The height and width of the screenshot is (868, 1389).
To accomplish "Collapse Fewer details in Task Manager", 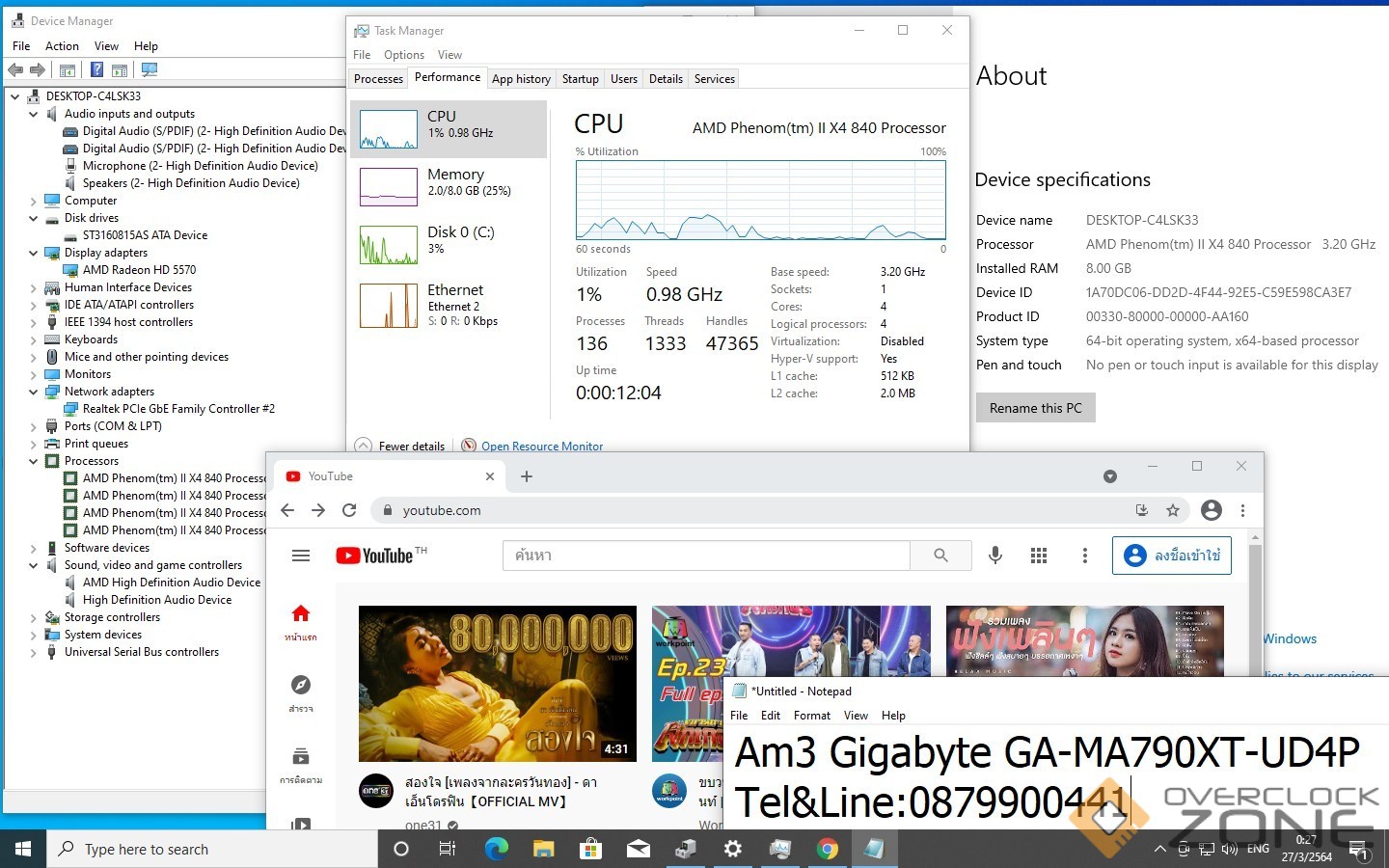I will [401, 446].
